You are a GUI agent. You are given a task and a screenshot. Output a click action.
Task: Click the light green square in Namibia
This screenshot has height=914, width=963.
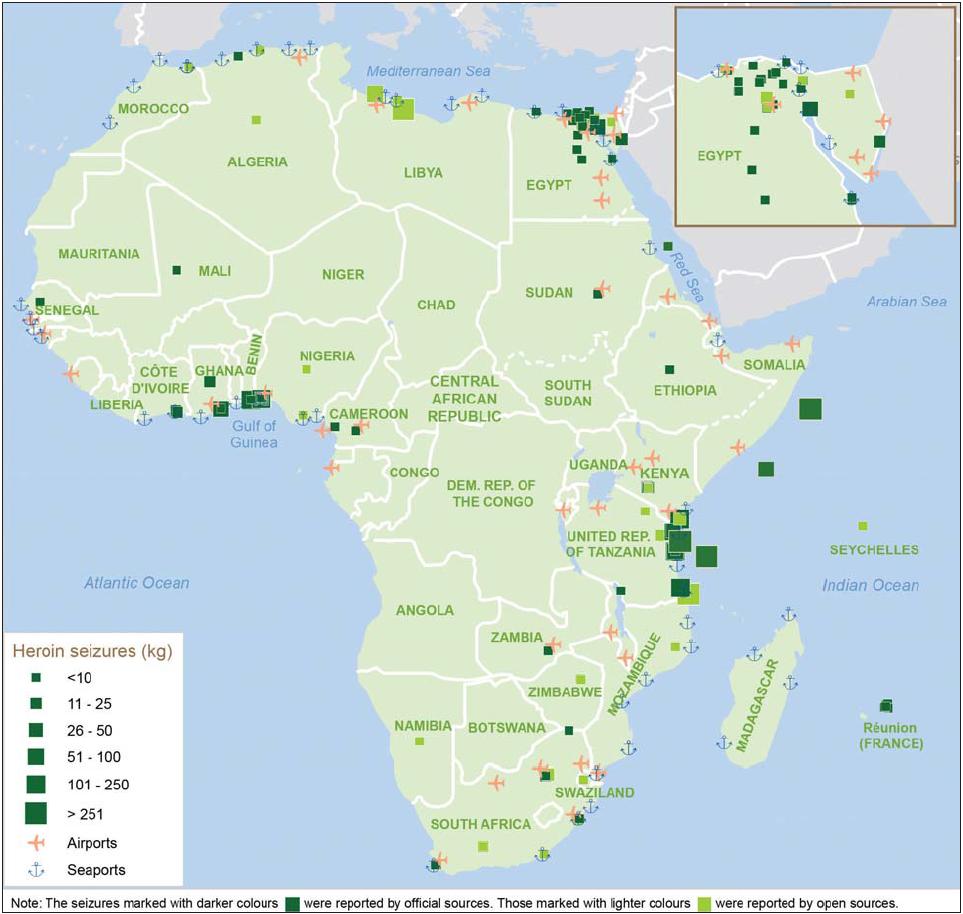pos(419,741)
